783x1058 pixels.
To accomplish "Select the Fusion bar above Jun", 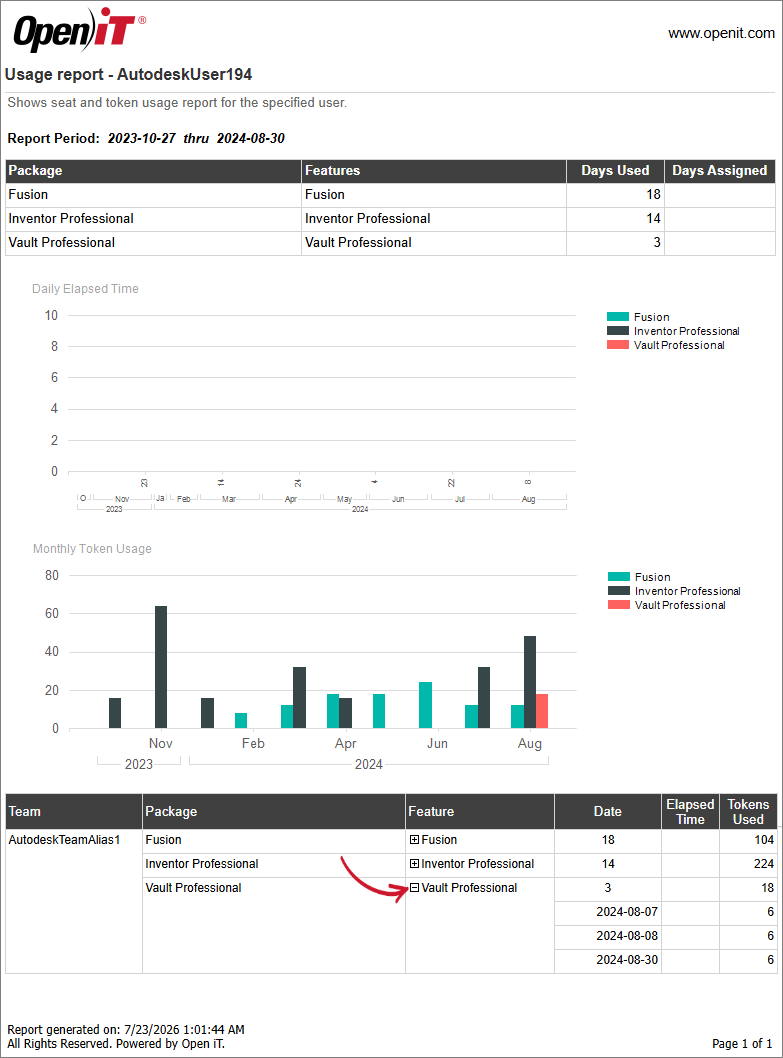I will 425,705.
